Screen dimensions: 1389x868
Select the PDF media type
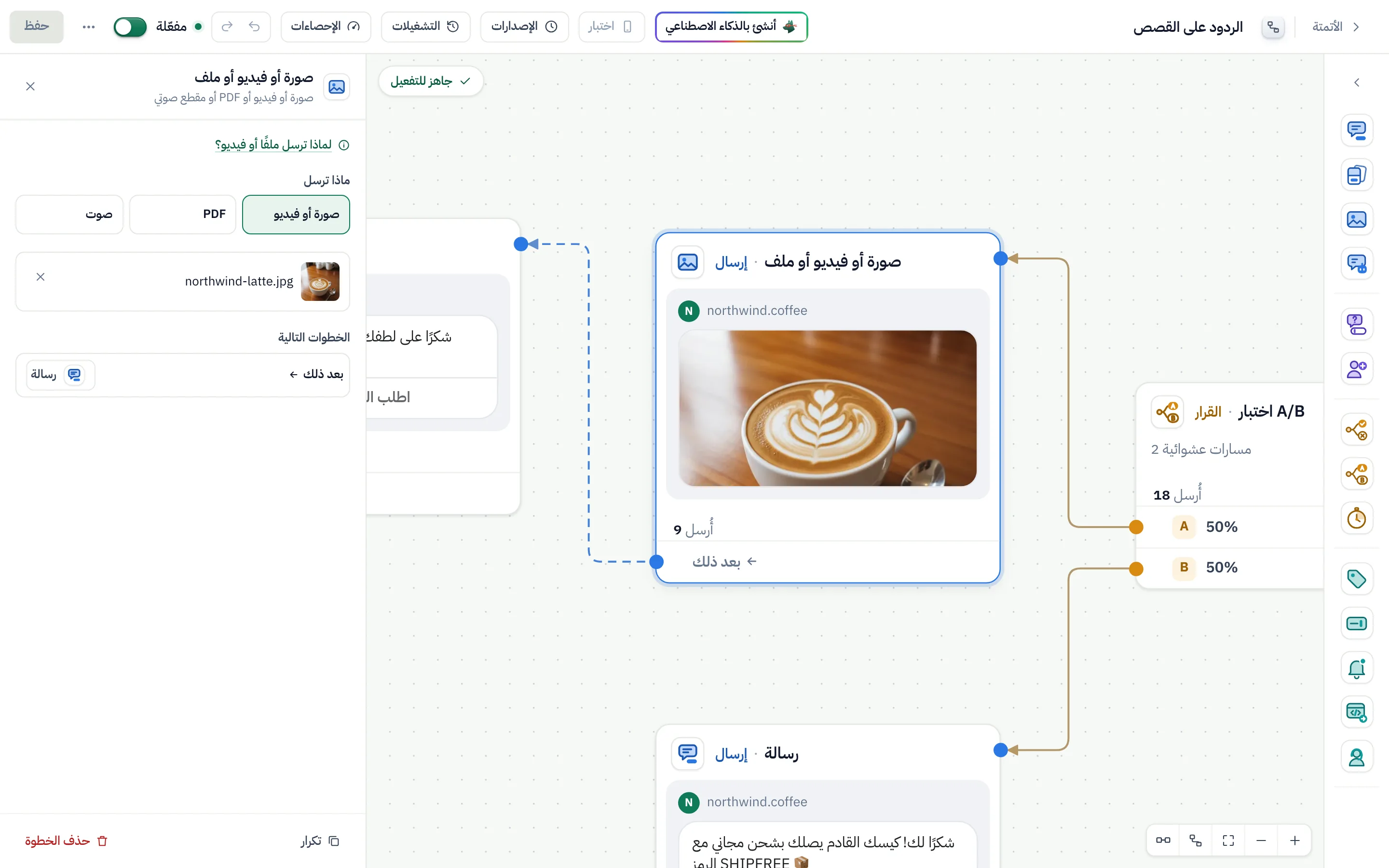[x=182, y=214]
